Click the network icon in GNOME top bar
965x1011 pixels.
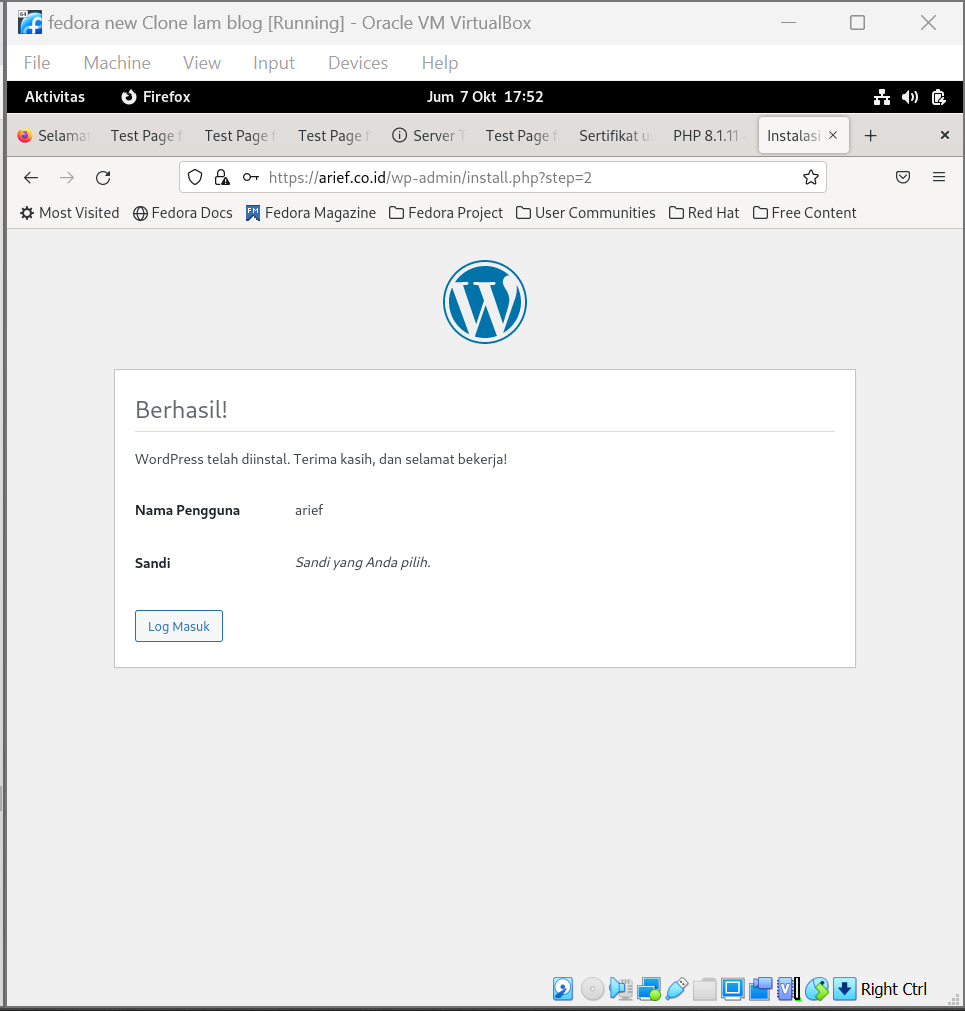pyautogui.click(x=882, y=97)
